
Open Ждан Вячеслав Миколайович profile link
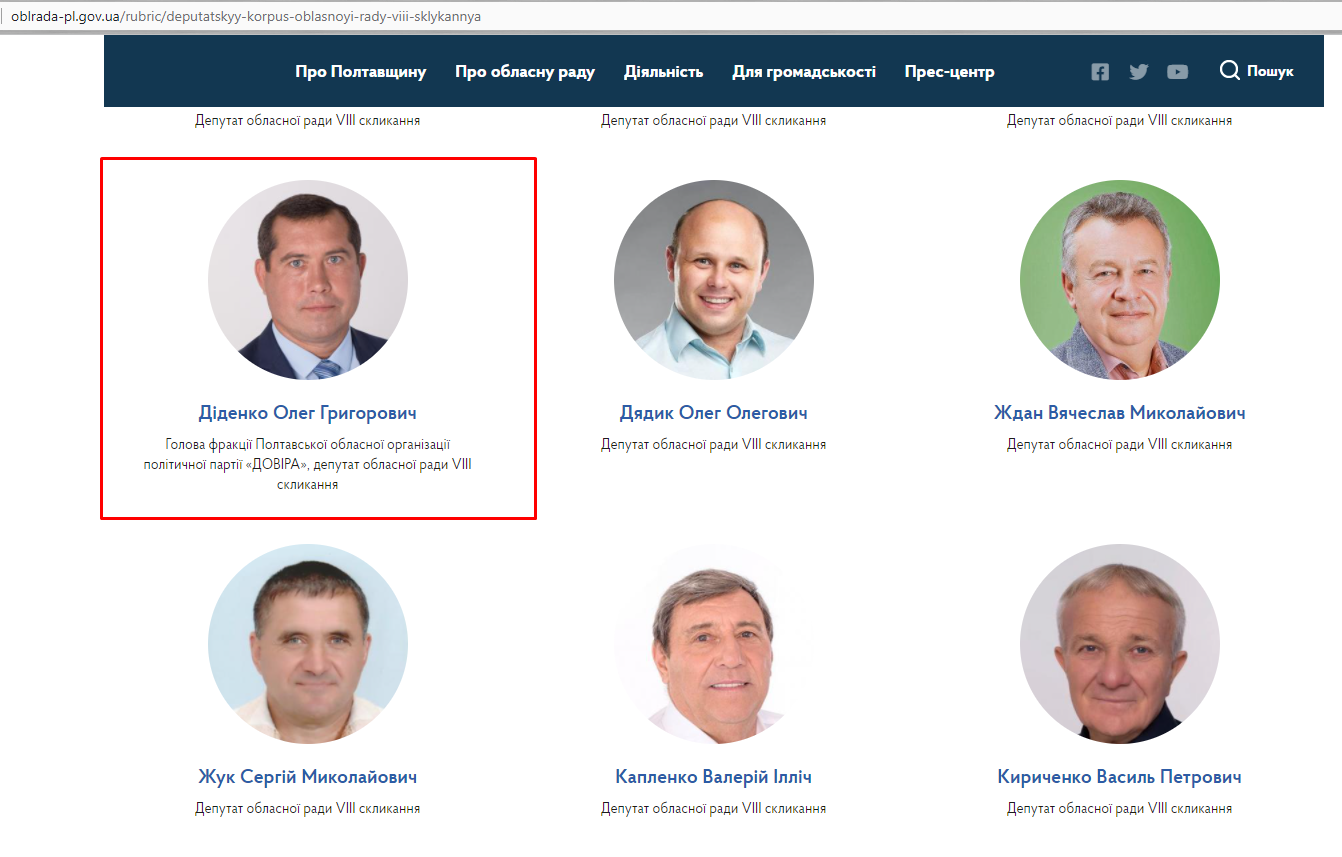pos(1120,413)
